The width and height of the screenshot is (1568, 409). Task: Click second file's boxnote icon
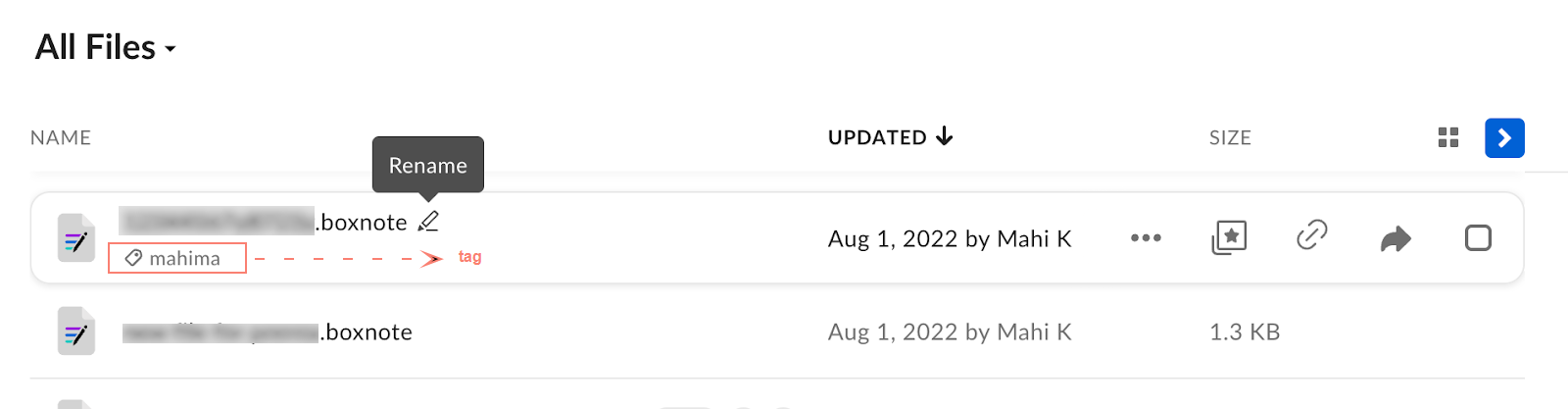[x=75, y=332]
